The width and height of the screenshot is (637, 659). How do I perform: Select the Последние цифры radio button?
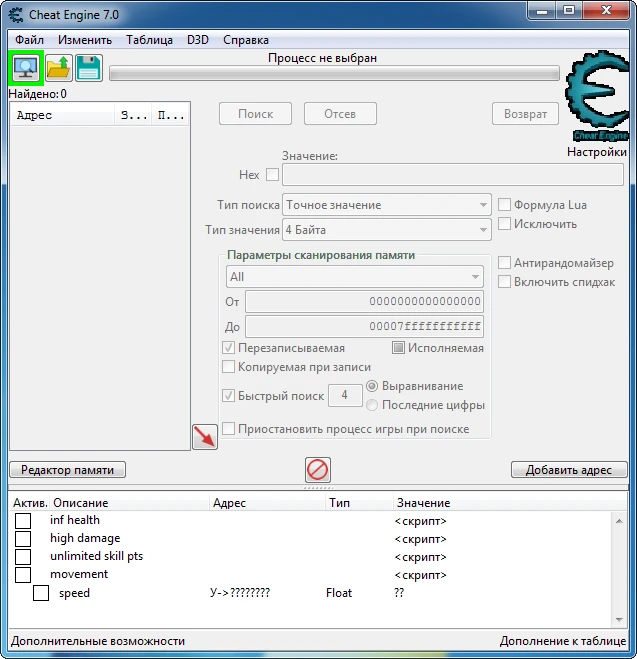pyautogui.click(x=372, y=405)
